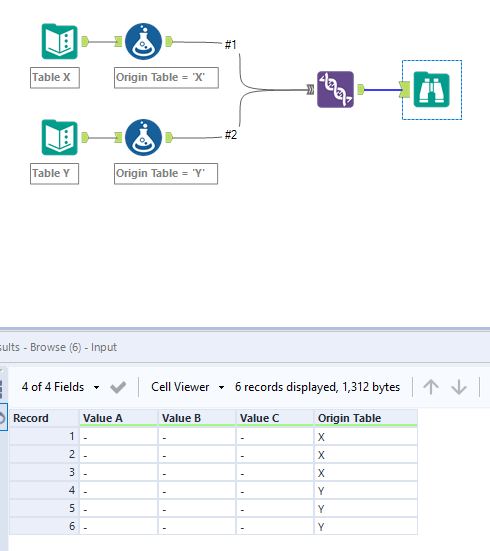Select connection label #1

[231, 45]
